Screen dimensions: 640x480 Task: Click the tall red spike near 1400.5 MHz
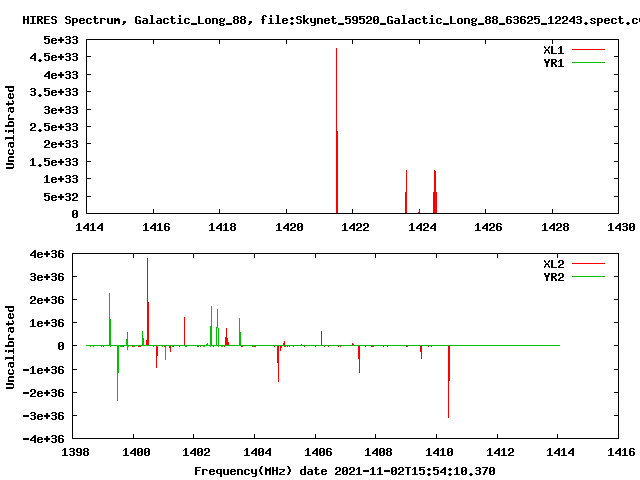(x=148, y=302)
